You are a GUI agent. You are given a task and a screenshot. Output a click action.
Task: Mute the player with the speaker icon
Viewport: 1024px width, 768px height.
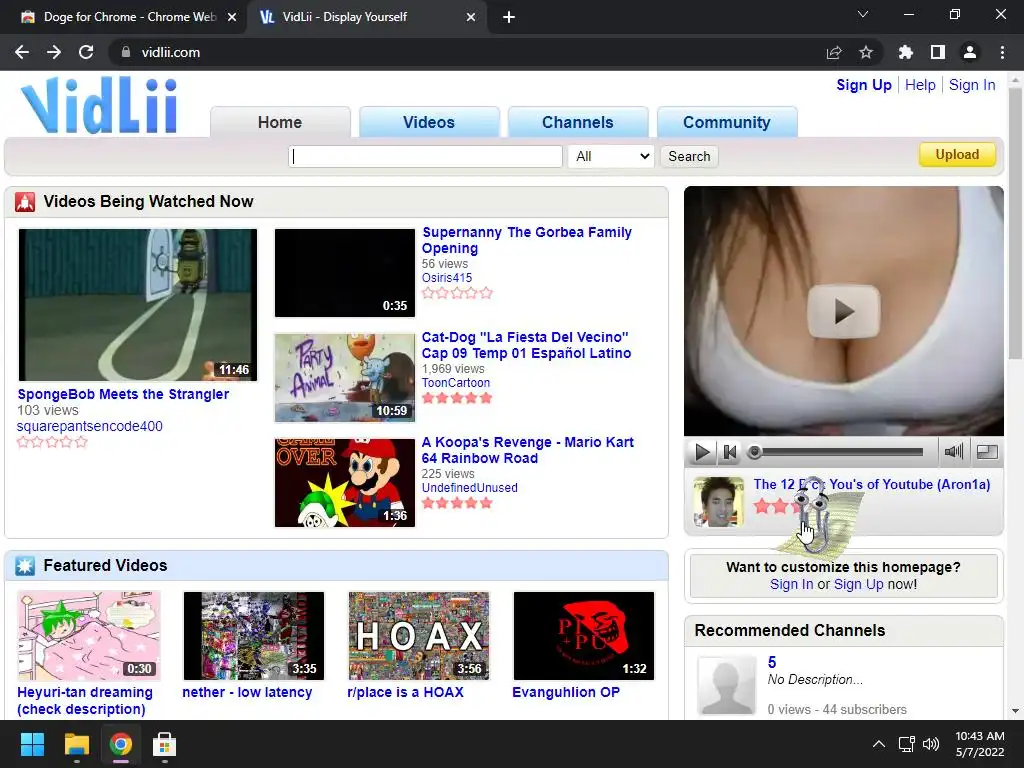(x=953, y=451)
